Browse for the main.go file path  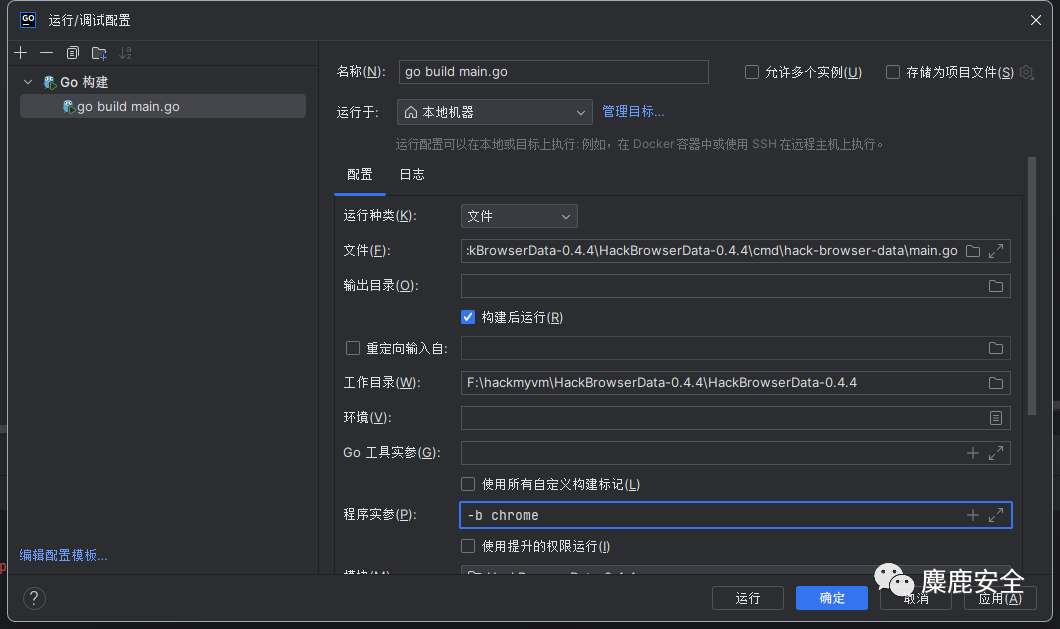[971, 250]
